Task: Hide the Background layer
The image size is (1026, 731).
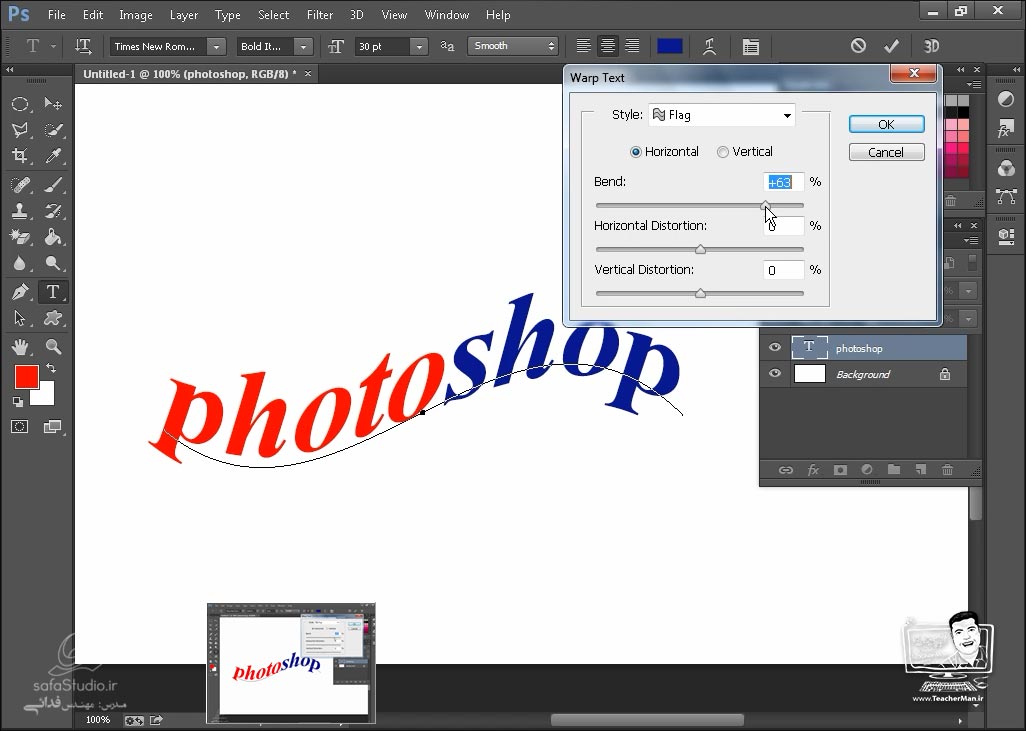Action: (775, 374)
